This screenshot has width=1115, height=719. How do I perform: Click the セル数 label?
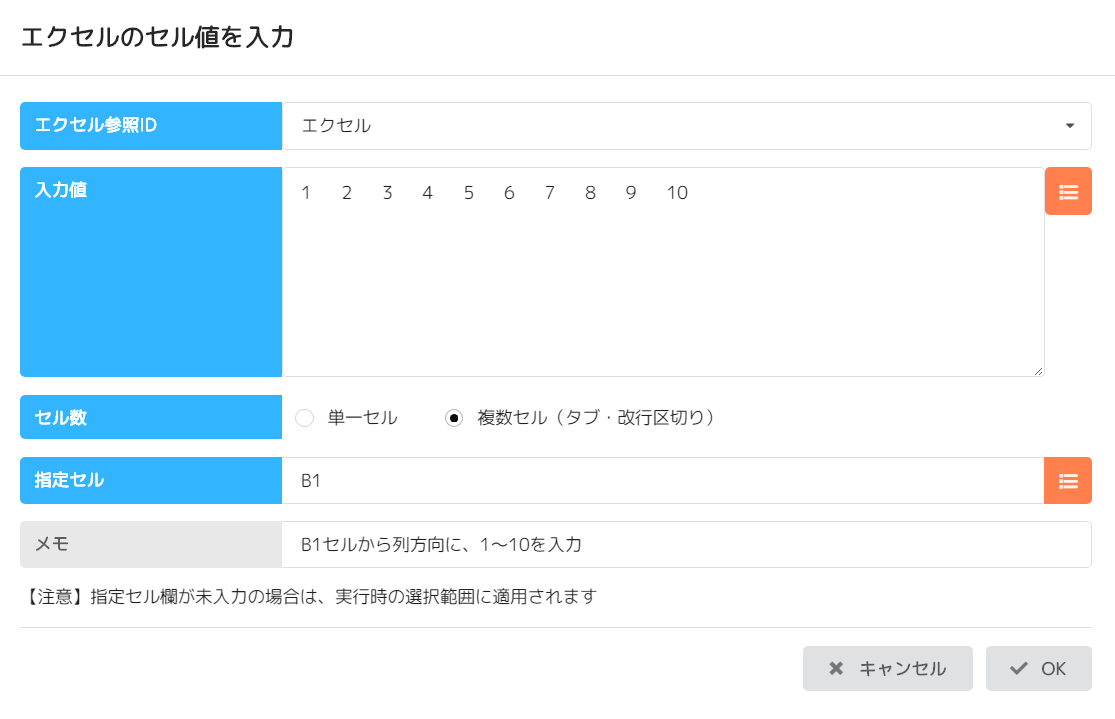tap(151, 418)
